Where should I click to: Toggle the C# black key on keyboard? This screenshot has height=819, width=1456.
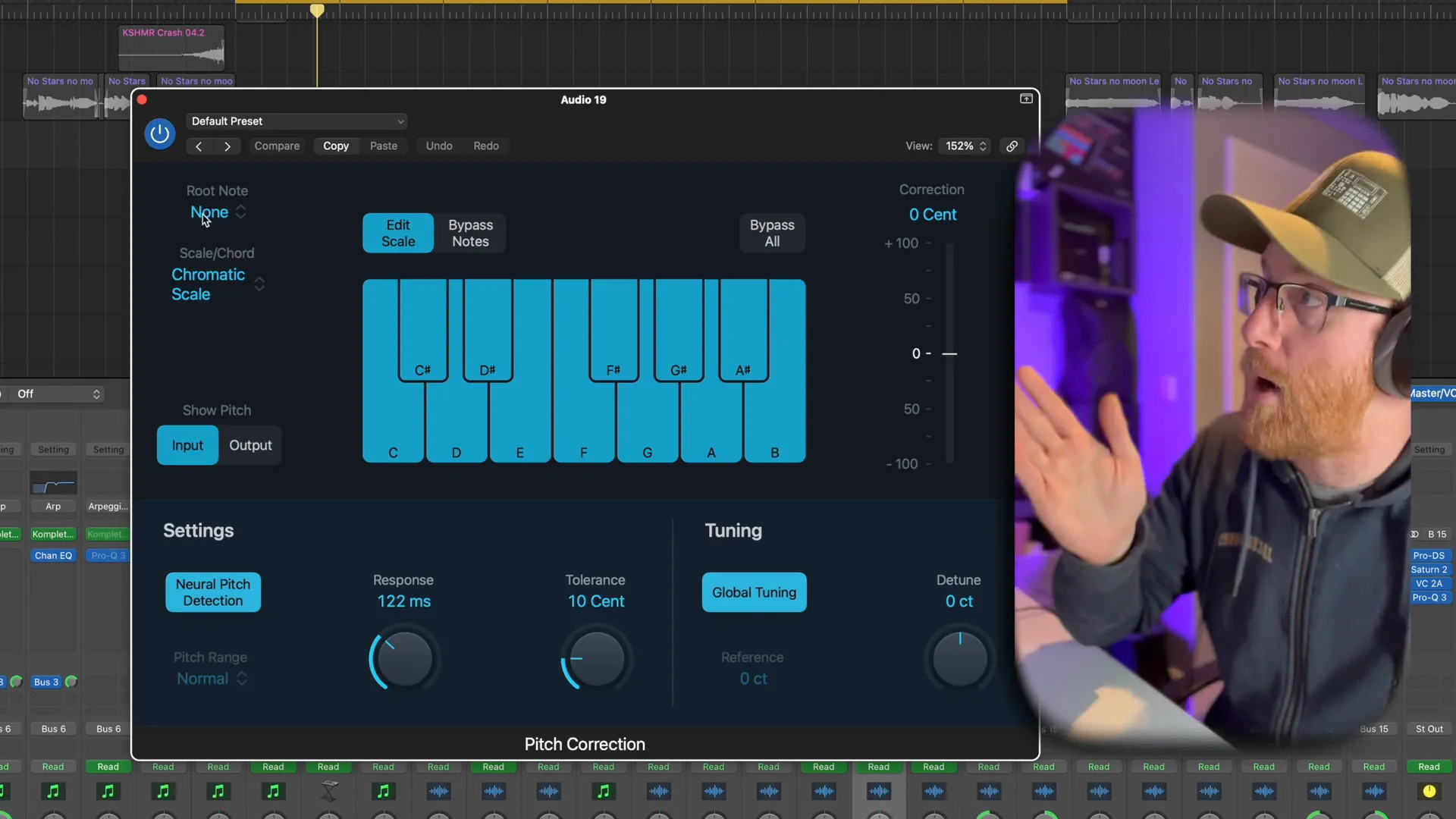422,330
